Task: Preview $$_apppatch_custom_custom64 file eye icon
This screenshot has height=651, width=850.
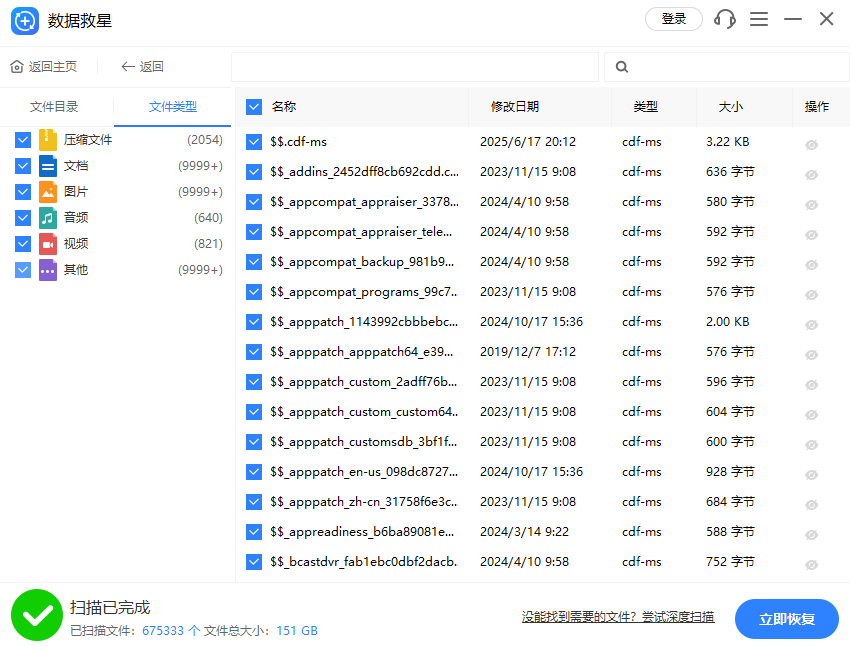Action: (812, 415)
